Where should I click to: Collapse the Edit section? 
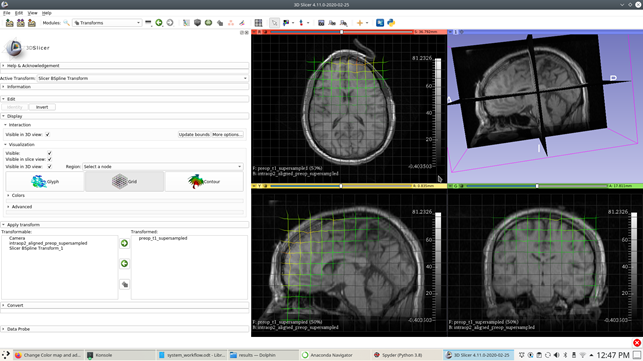click(125, 99)
